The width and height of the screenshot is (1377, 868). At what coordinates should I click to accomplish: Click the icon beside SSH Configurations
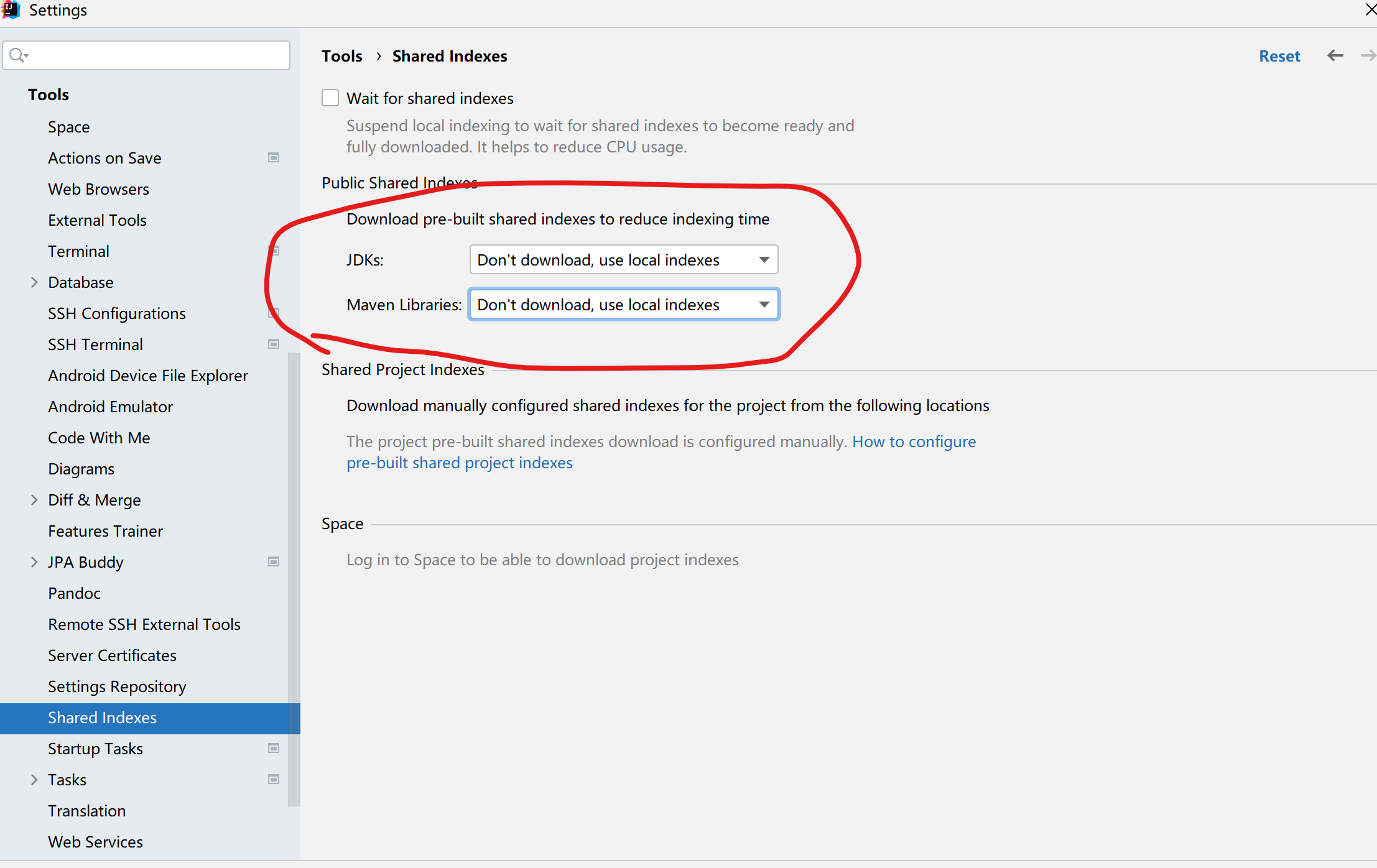coord(274,313)
